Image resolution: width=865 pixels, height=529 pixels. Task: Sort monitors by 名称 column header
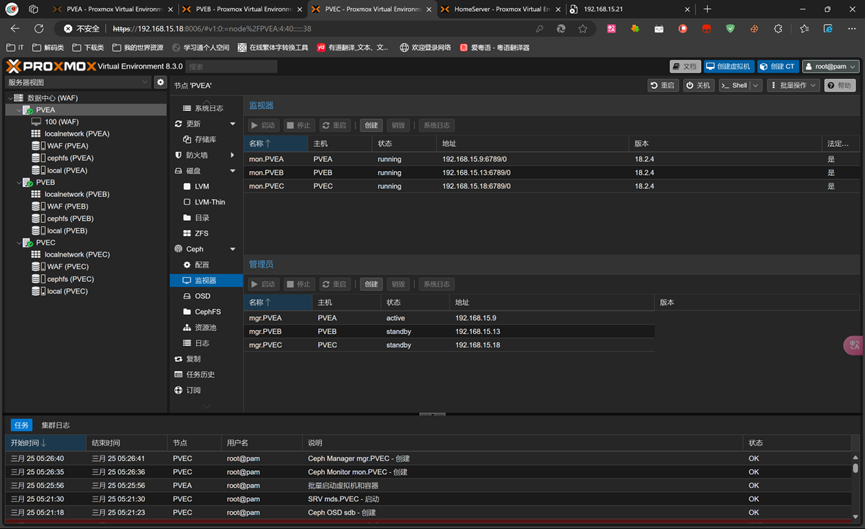pyautogui.click(x=276, y=143)
